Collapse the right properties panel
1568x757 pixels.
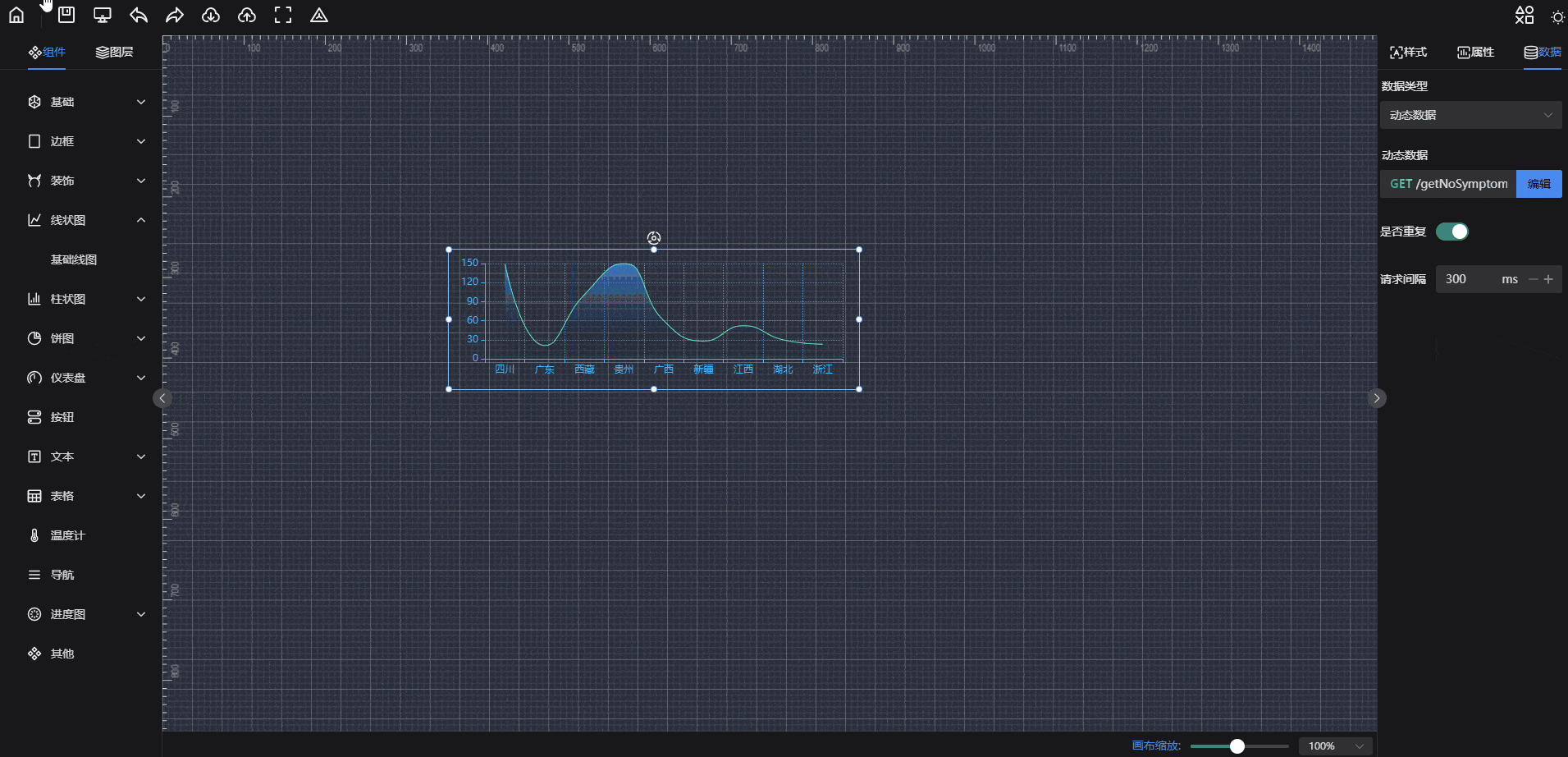[x=1377, y=398]
